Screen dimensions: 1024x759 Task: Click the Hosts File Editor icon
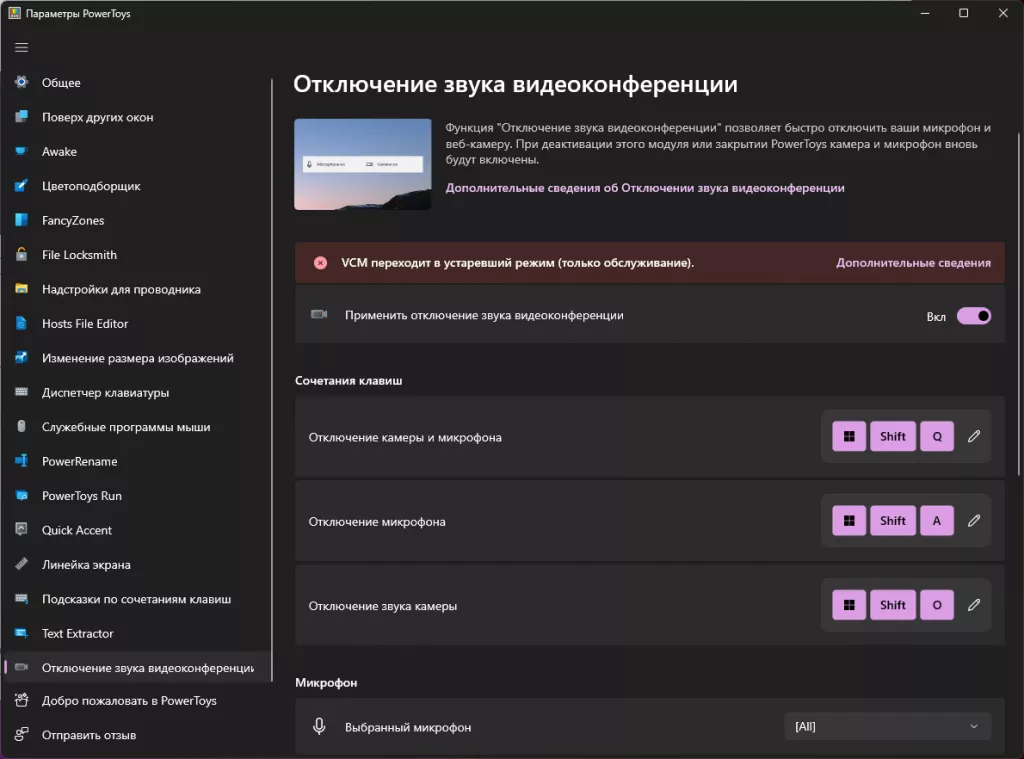pyautogui.click(x=22, y=323)
